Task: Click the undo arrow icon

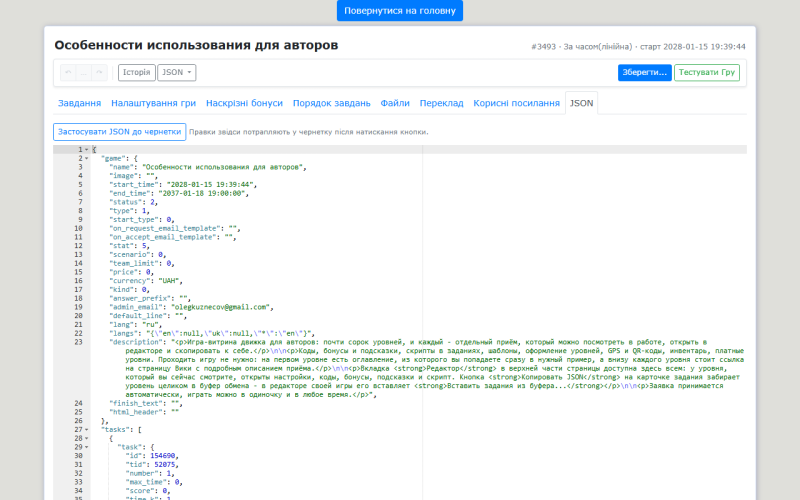Action: [68, 72]
